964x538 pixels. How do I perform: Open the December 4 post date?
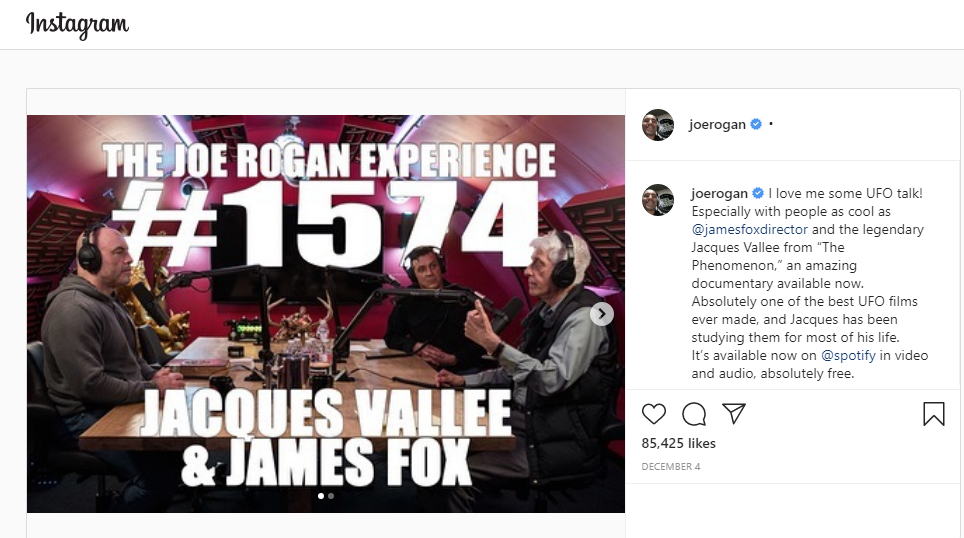click(x=671, y=467)
